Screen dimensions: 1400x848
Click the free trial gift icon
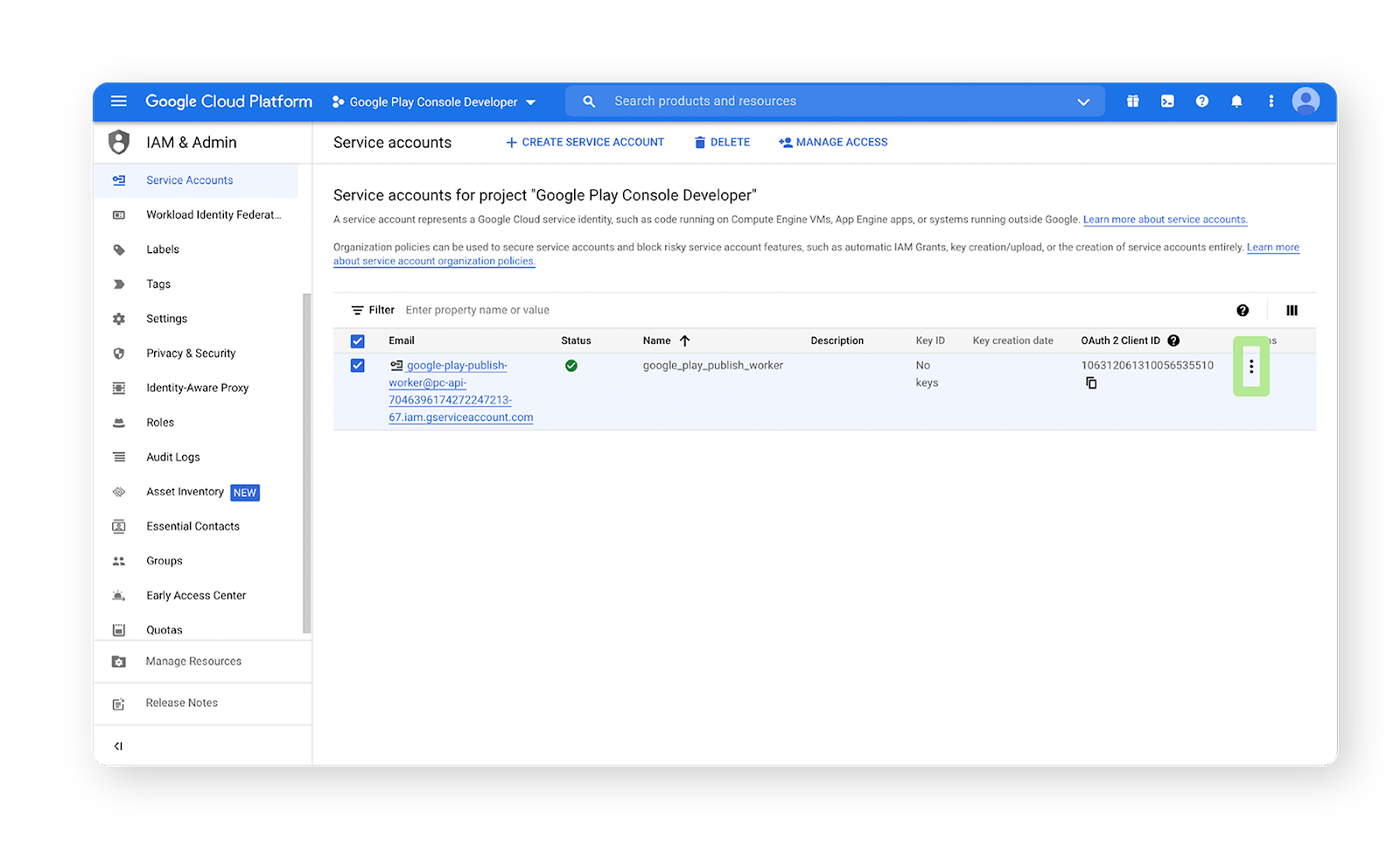[x=1132, y=101]
